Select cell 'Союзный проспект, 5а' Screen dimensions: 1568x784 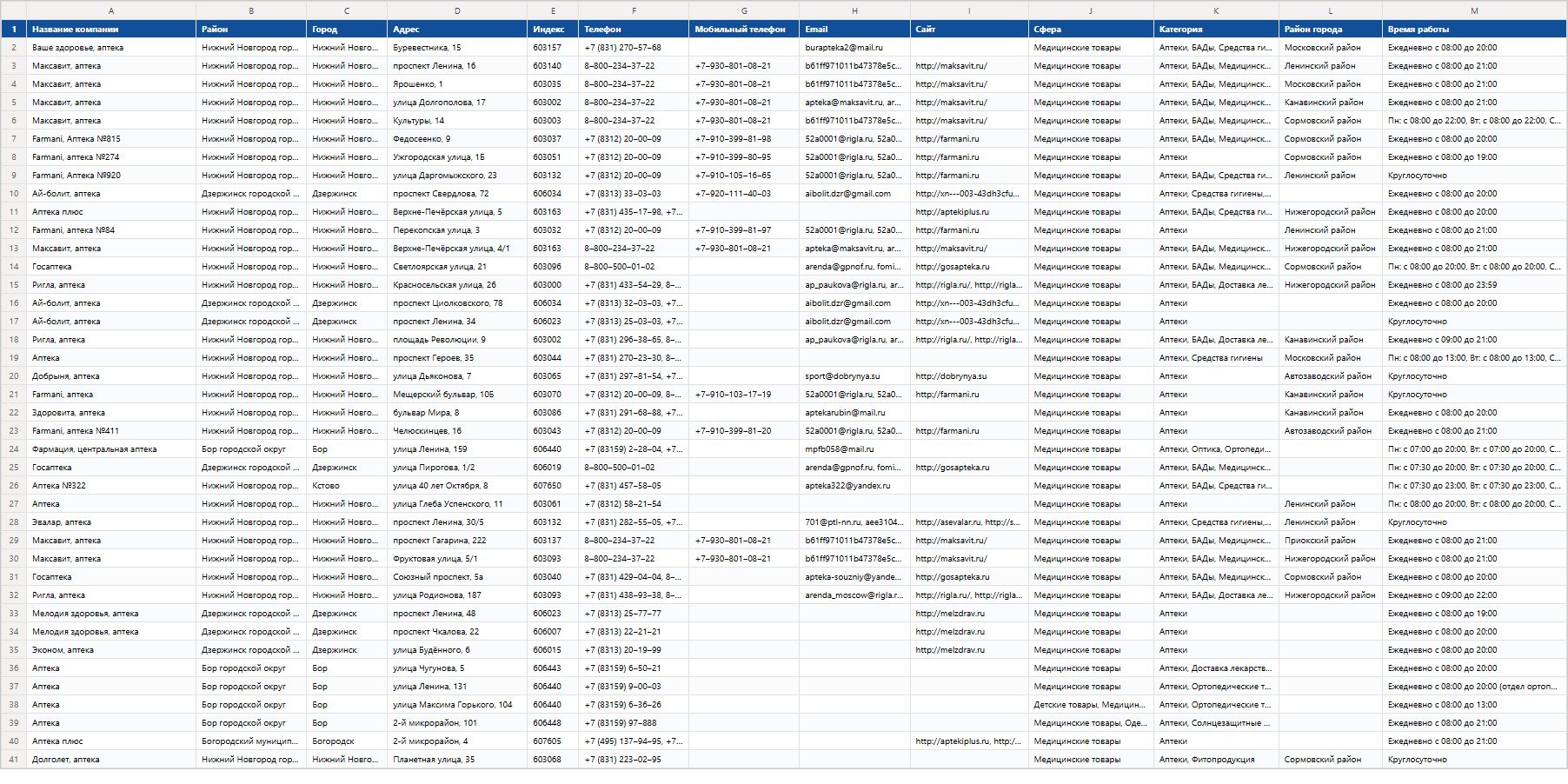tap(457, 577)
